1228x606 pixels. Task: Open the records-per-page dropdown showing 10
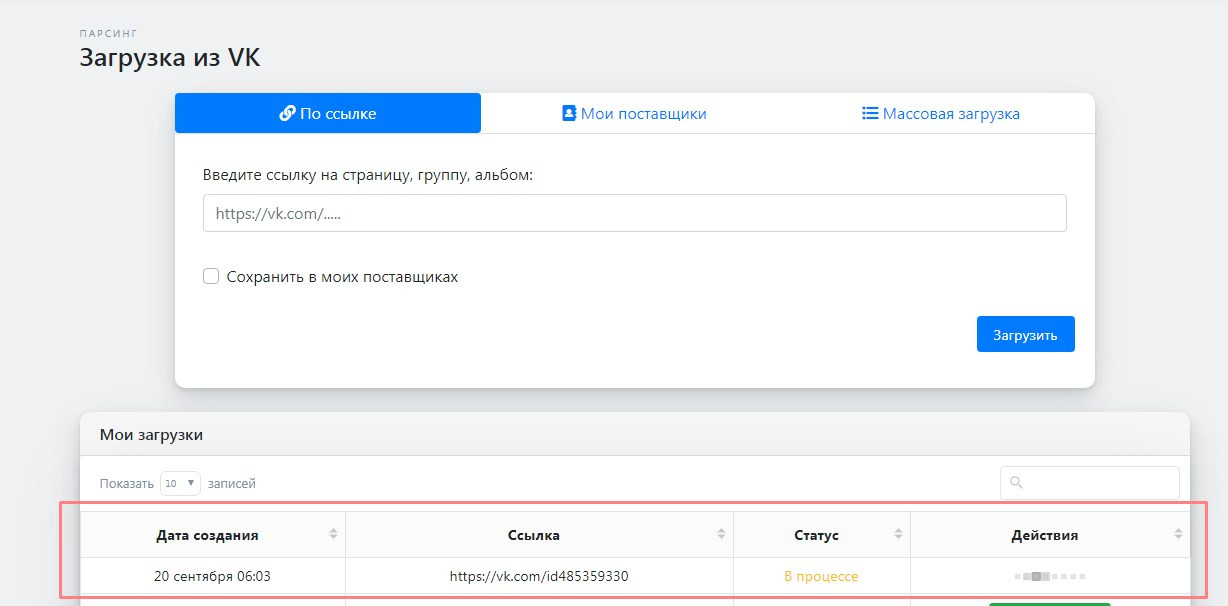pyautogui.click(x=180, y=483)
